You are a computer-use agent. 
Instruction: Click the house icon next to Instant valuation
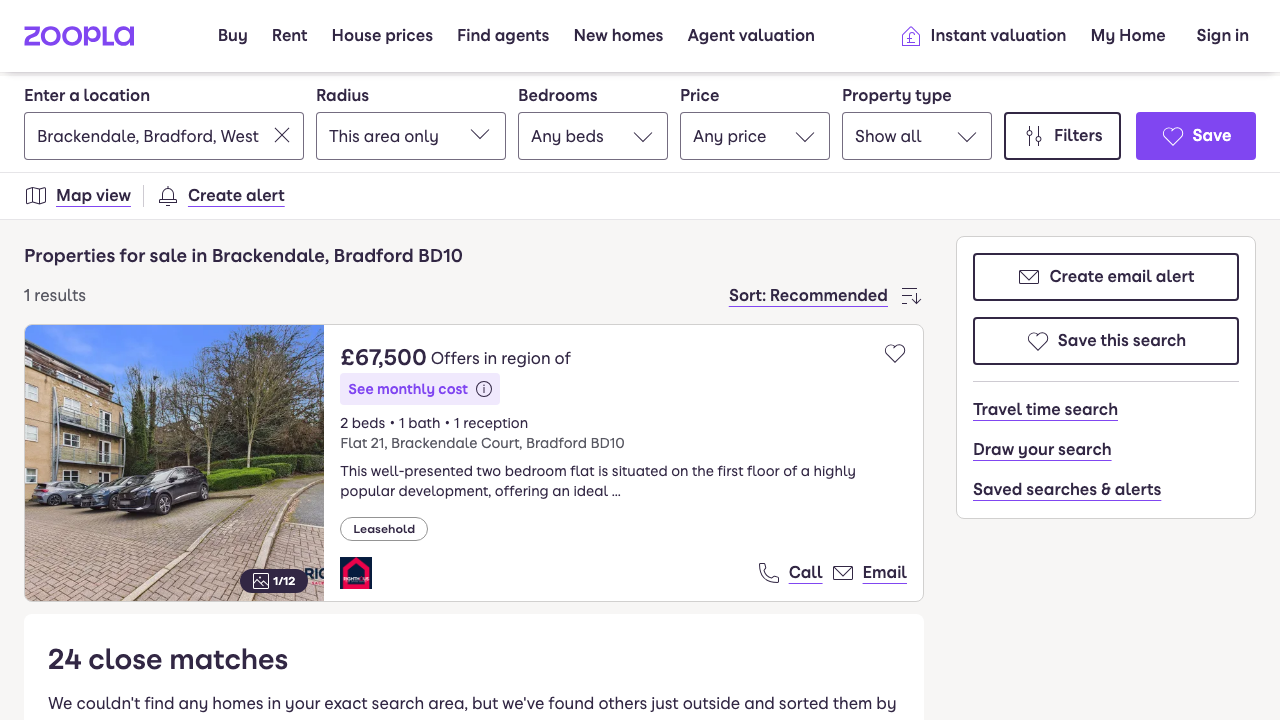[x=910, y=35]
